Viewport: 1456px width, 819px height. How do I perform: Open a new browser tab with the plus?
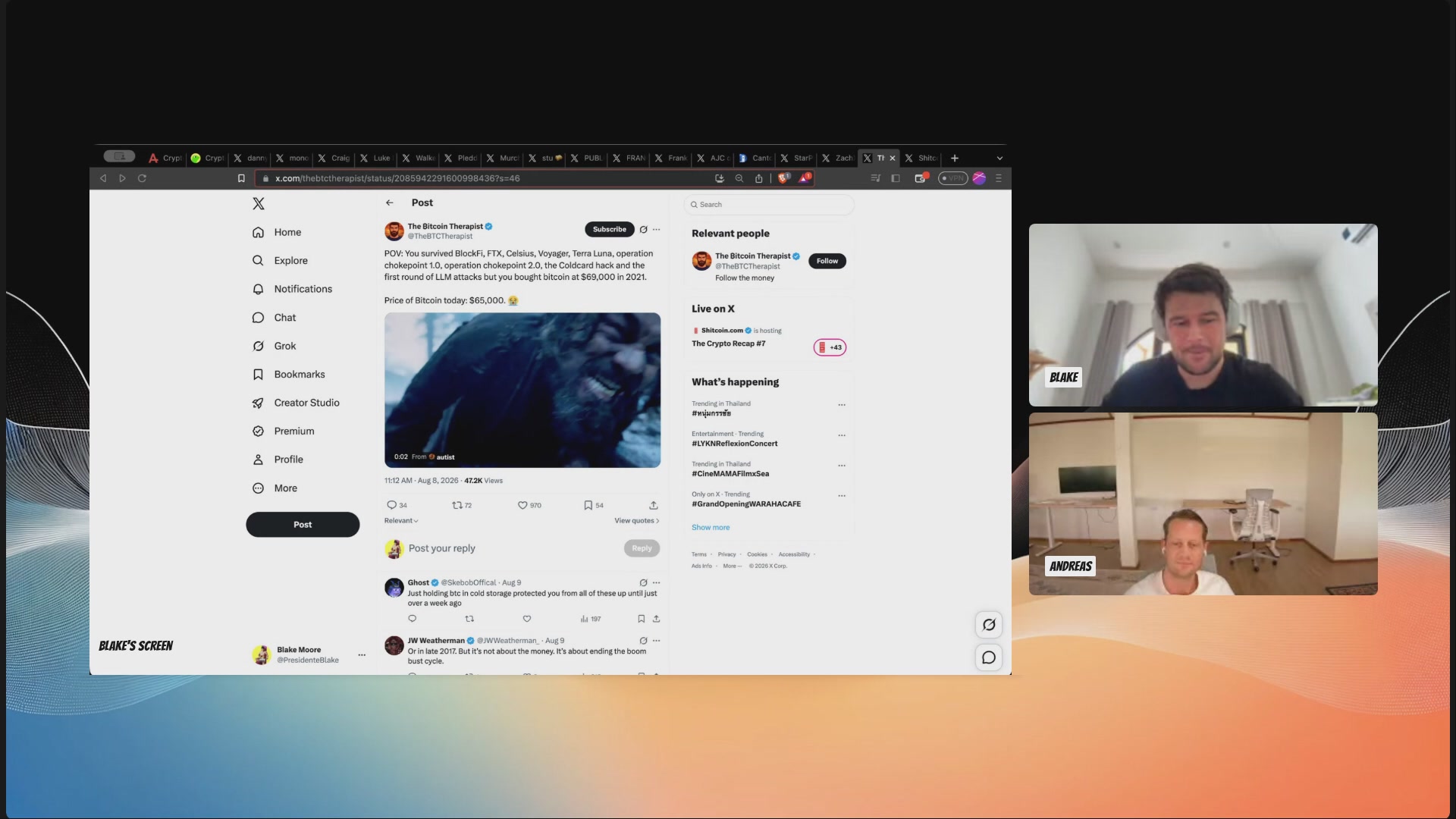(955, 158)
